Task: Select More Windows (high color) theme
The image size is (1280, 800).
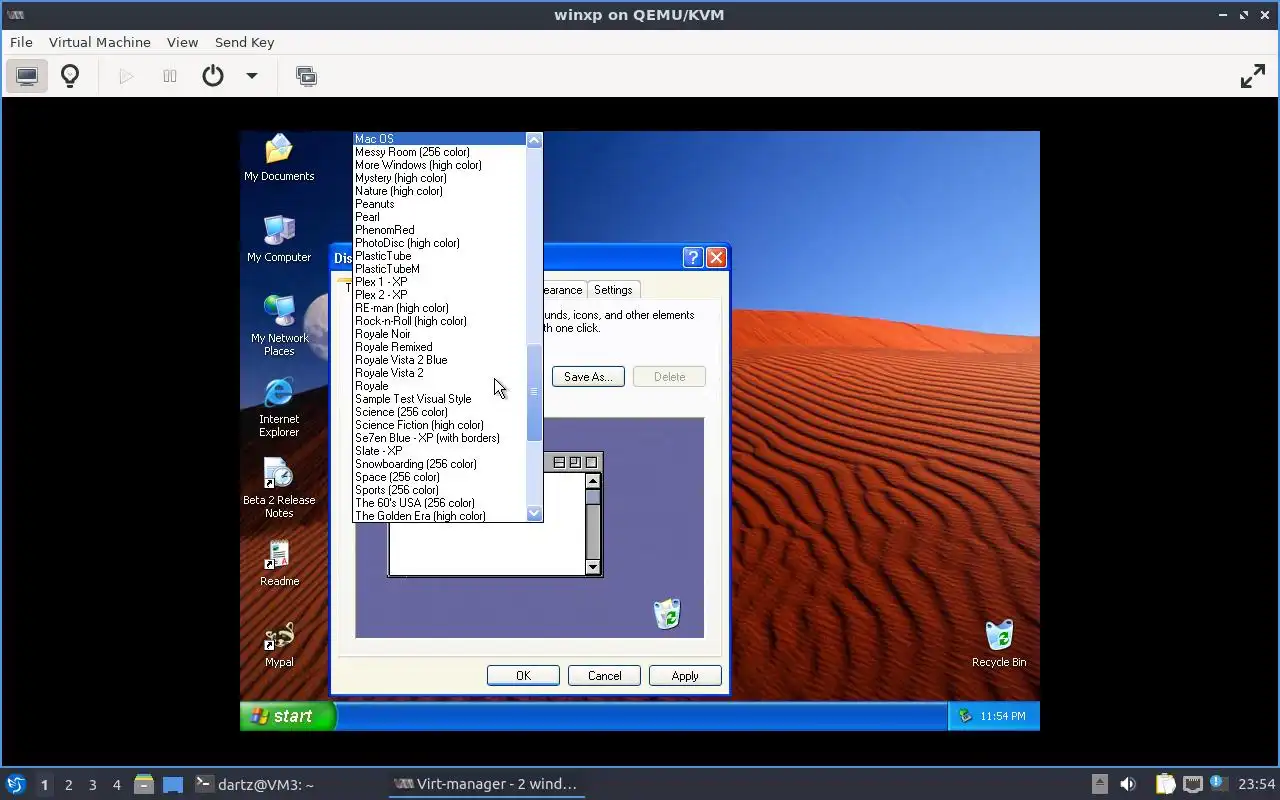Action: point(440,165)
